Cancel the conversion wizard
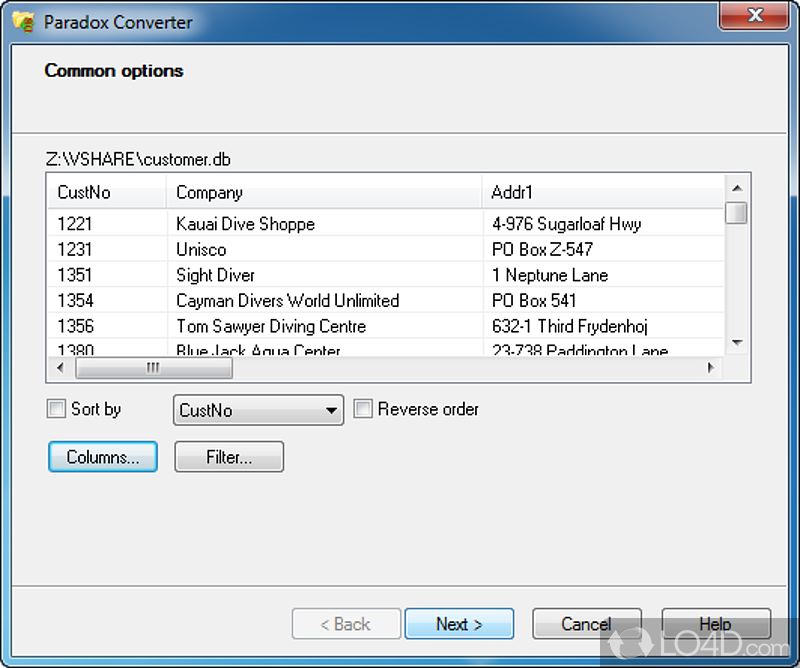 pyautogui.click(x=586, y=624)
